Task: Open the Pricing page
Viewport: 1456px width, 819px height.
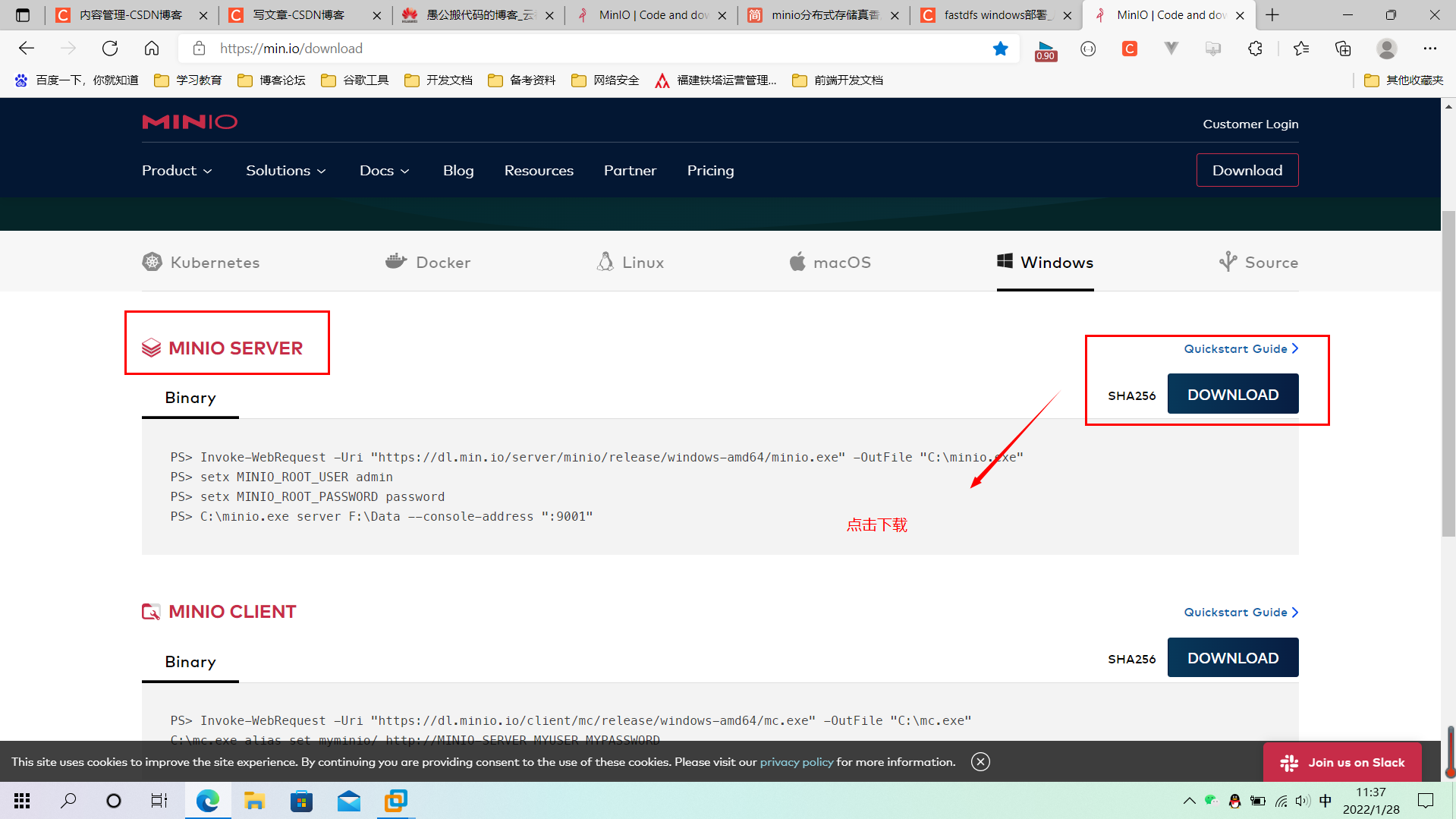Action: 710,171
